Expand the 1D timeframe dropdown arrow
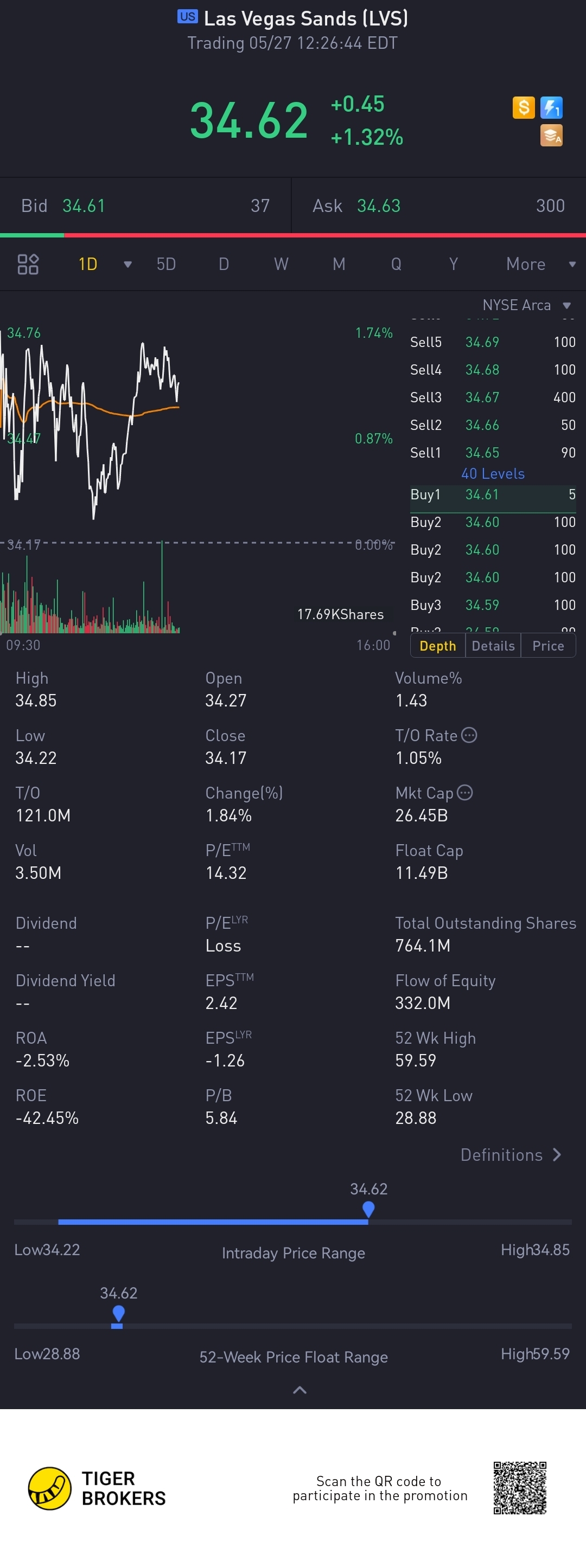 coord(128,264)
